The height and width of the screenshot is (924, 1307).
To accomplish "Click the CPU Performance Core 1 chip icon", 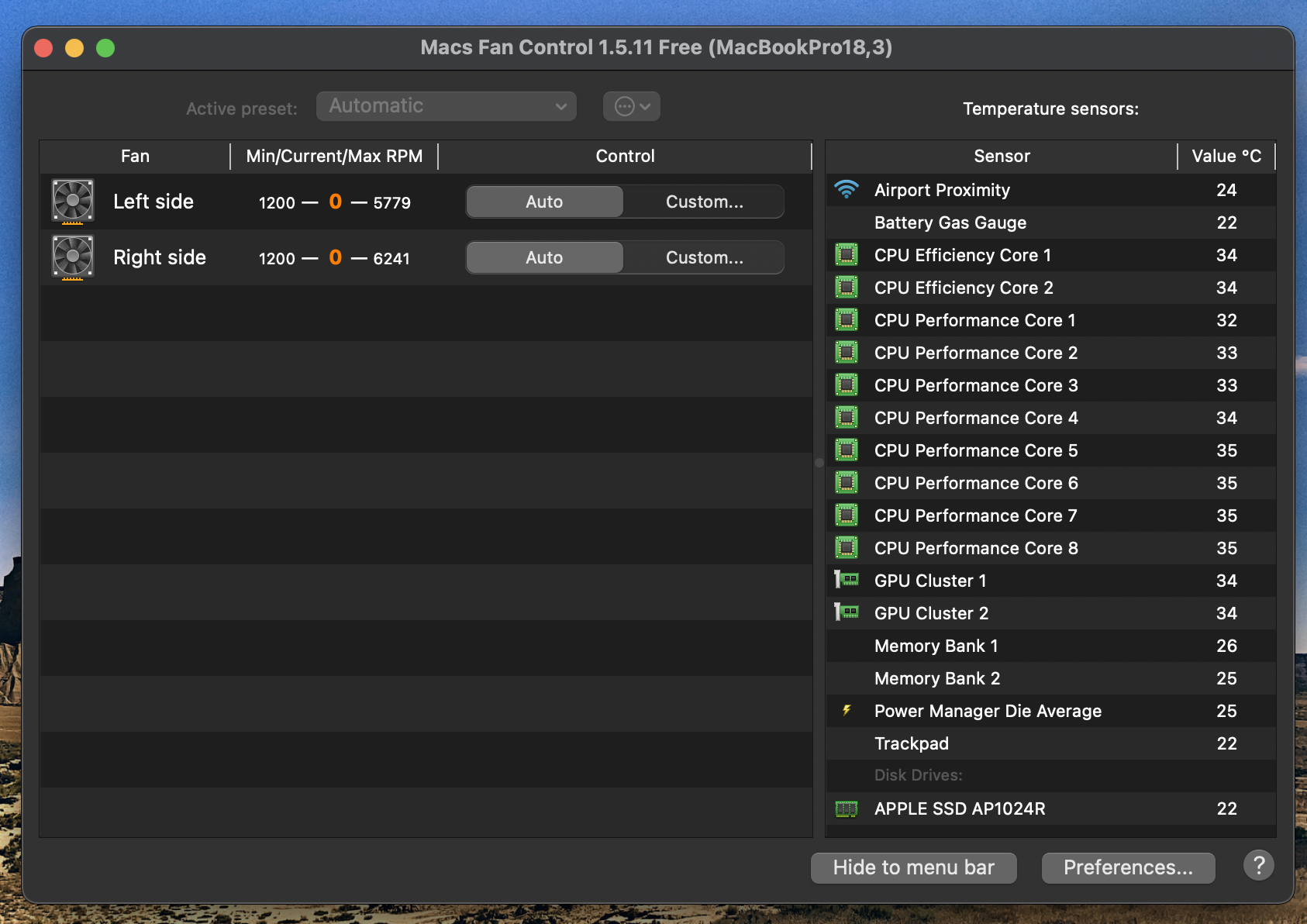I will (847, 320).
